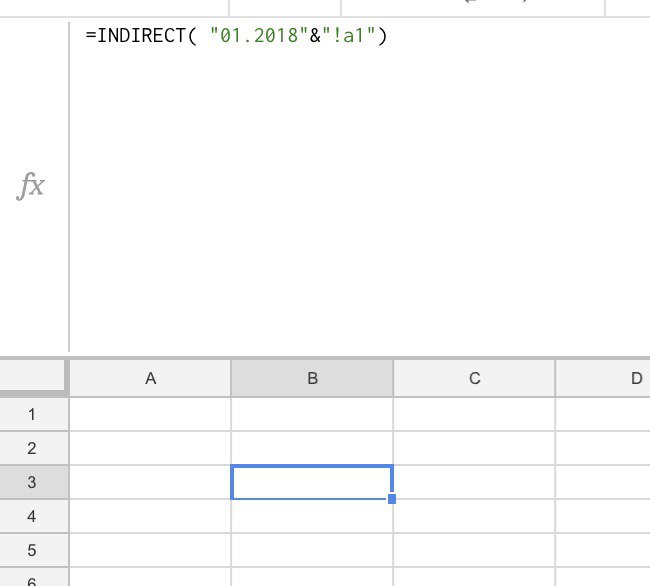This screenshot has width=650, height=586.
Task: Click the highlighted cell B3
Action: click(312, 482)
